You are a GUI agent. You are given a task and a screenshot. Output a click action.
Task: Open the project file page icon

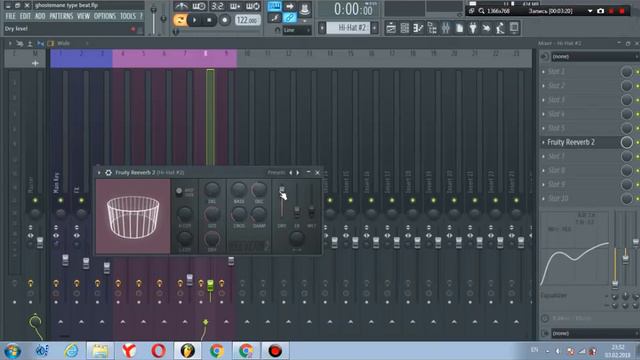point(459,28)
